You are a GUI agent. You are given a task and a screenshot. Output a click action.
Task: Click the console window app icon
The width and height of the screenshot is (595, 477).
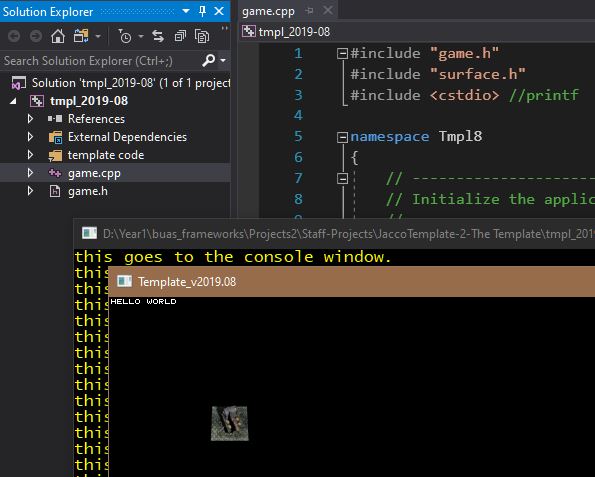click(90, 233)
